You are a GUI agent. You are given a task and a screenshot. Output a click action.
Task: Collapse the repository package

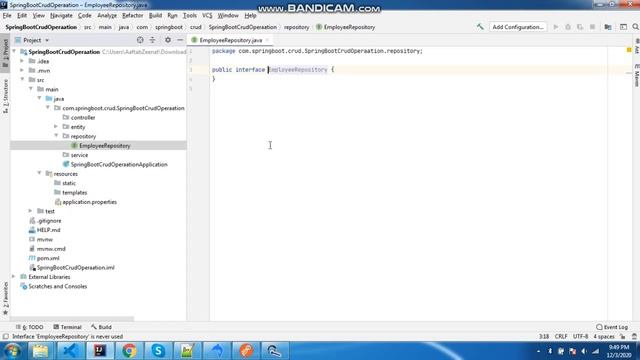click(56, 136)
